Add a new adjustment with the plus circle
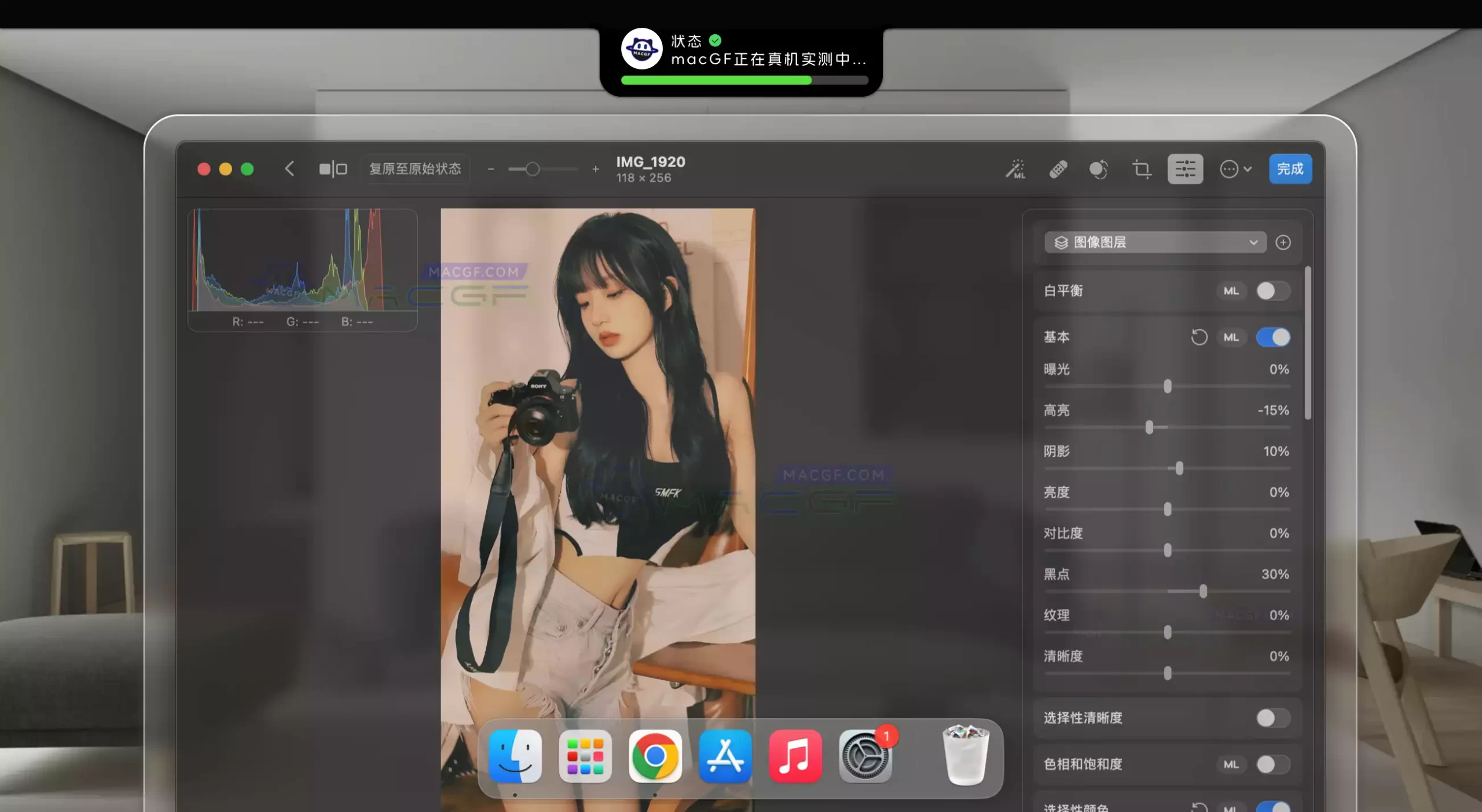Screen dimensions: 1482x812 click(x=1283, y=243)
